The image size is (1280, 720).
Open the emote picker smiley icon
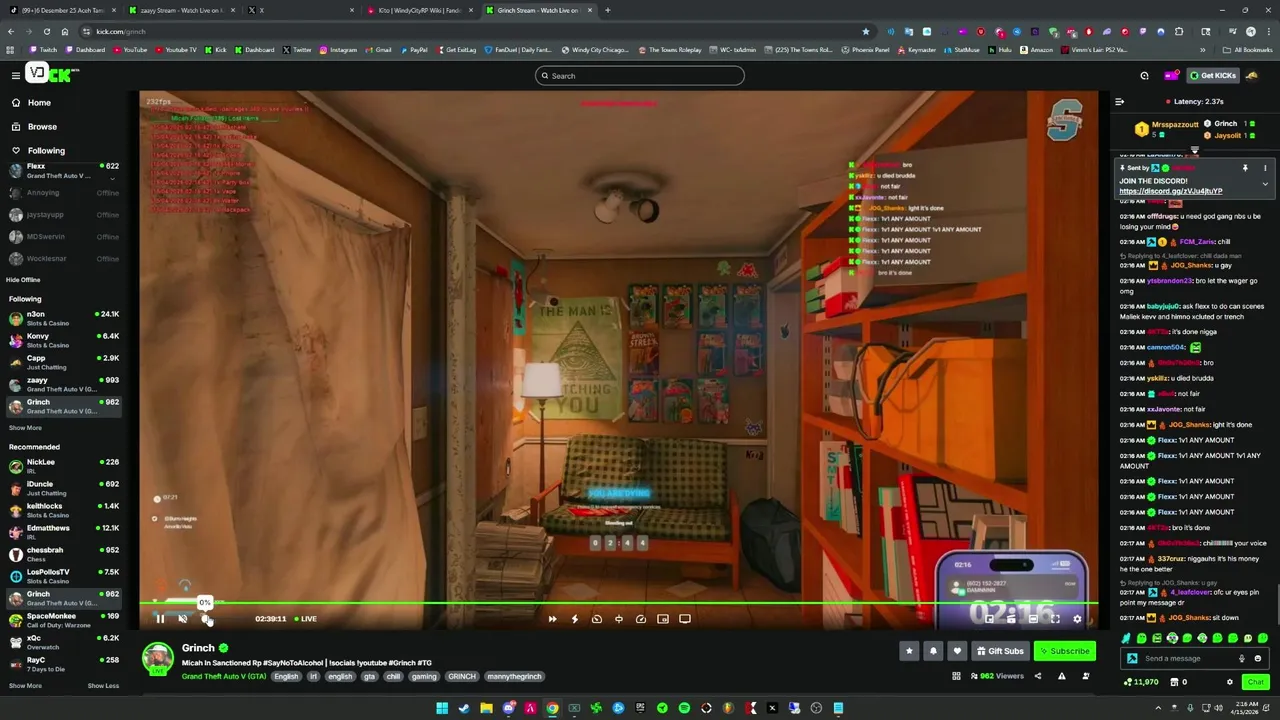(1258, 659)
